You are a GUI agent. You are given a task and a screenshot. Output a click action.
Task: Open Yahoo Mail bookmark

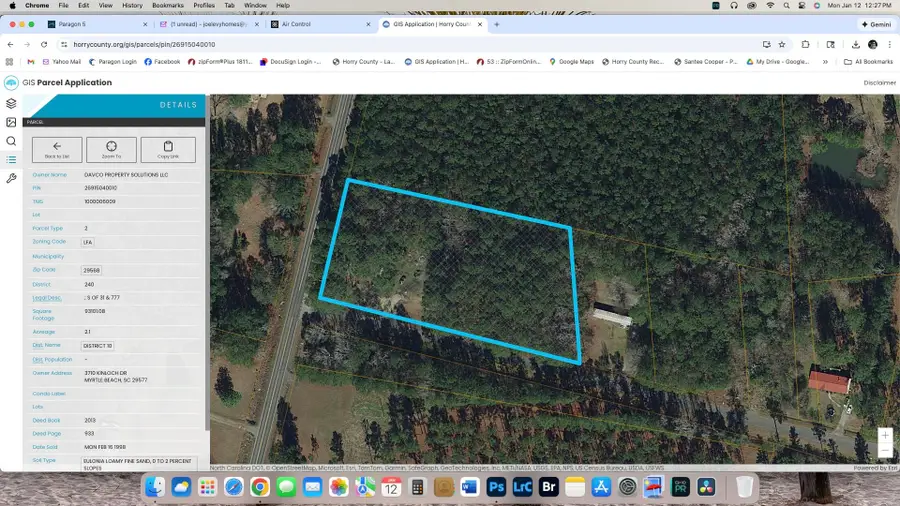click(61, 61)
